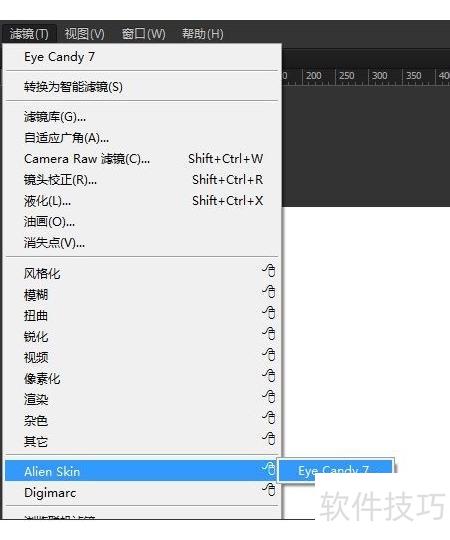This screenshot has width=450, height=540.
Task: Open the 视图(V) menu
Action: point(84,34)
